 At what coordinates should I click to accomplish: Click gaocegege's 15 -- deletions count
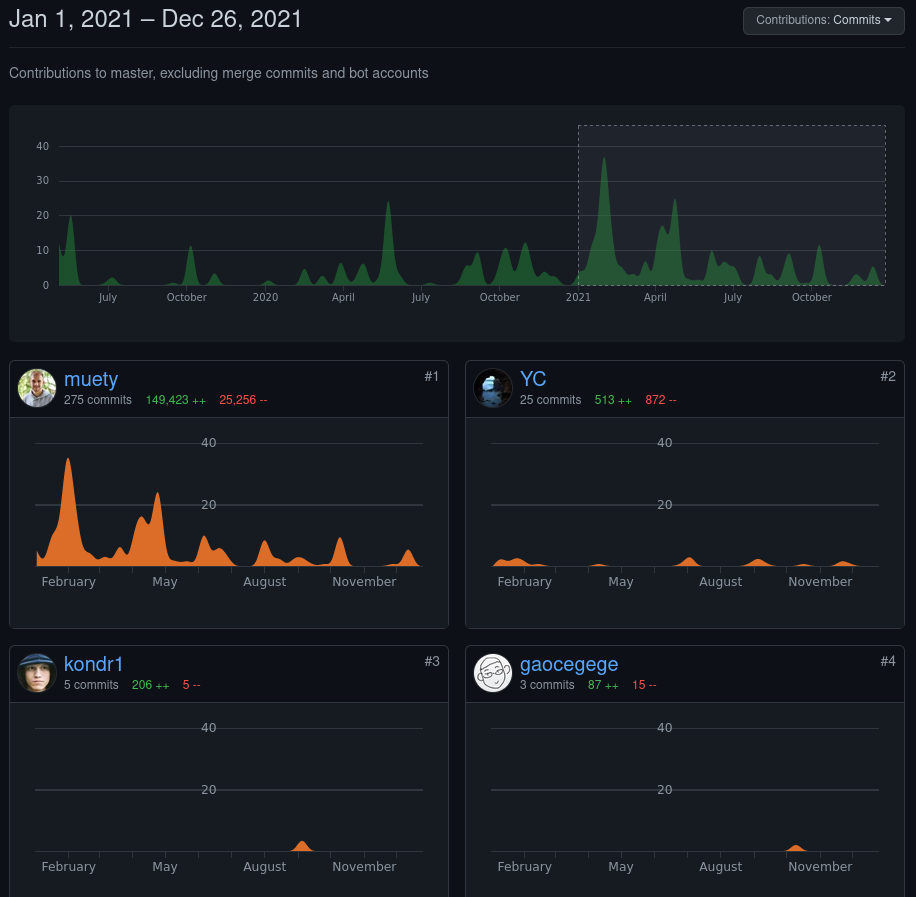coord(644,685)
